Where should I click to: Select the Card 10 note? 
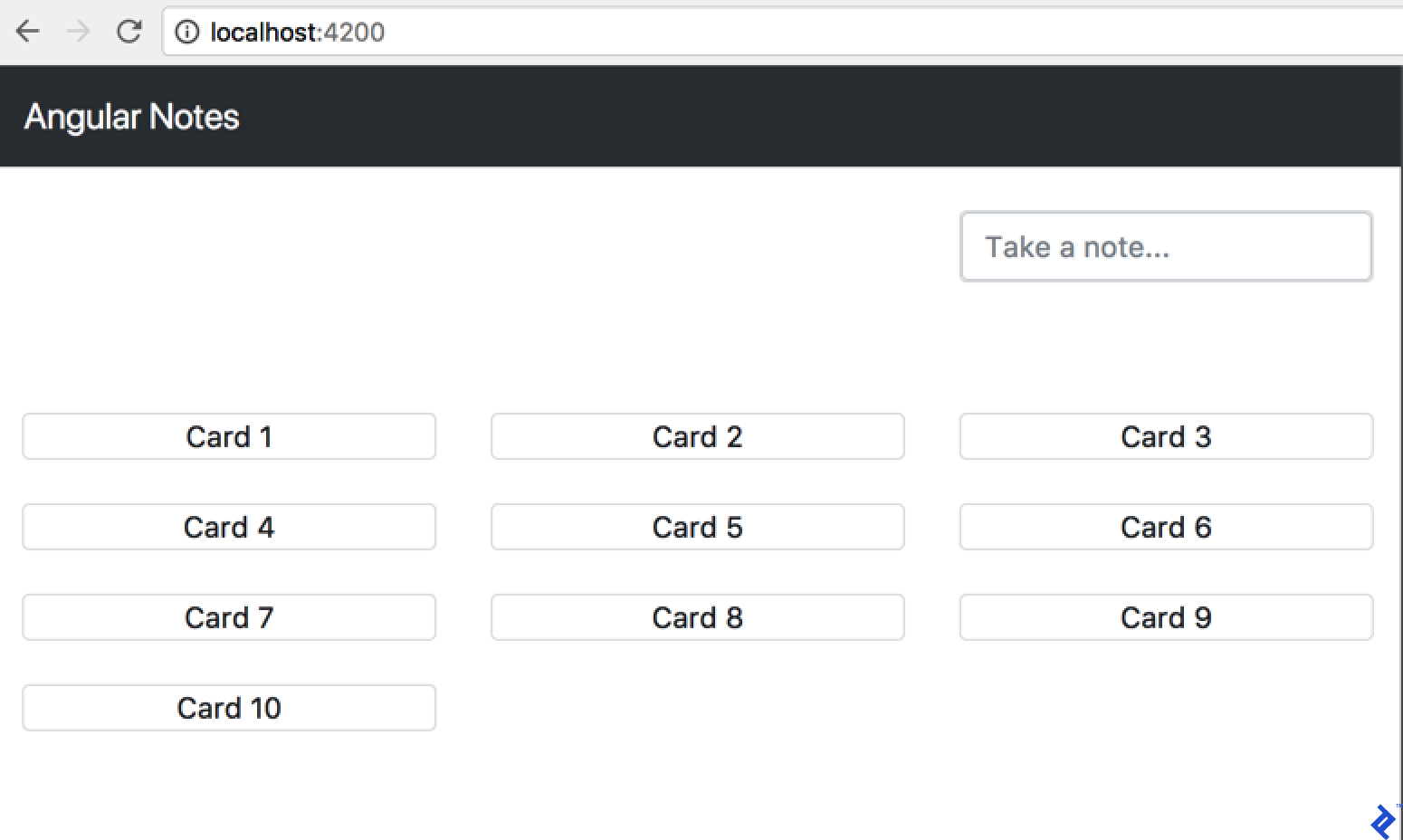tap(229, 709)
